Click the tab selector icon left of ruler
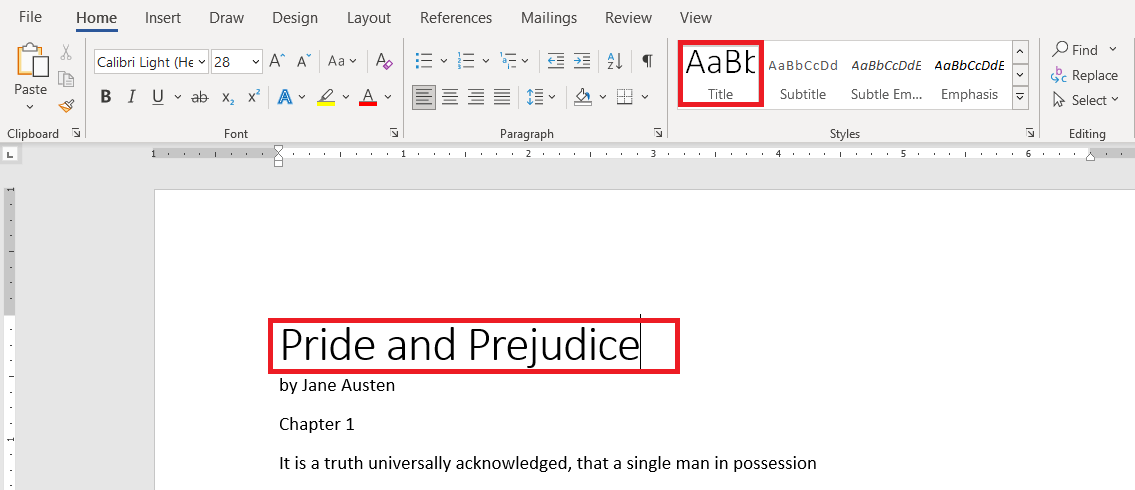This screenshot has height=490, width=1135. pos(11,154)
